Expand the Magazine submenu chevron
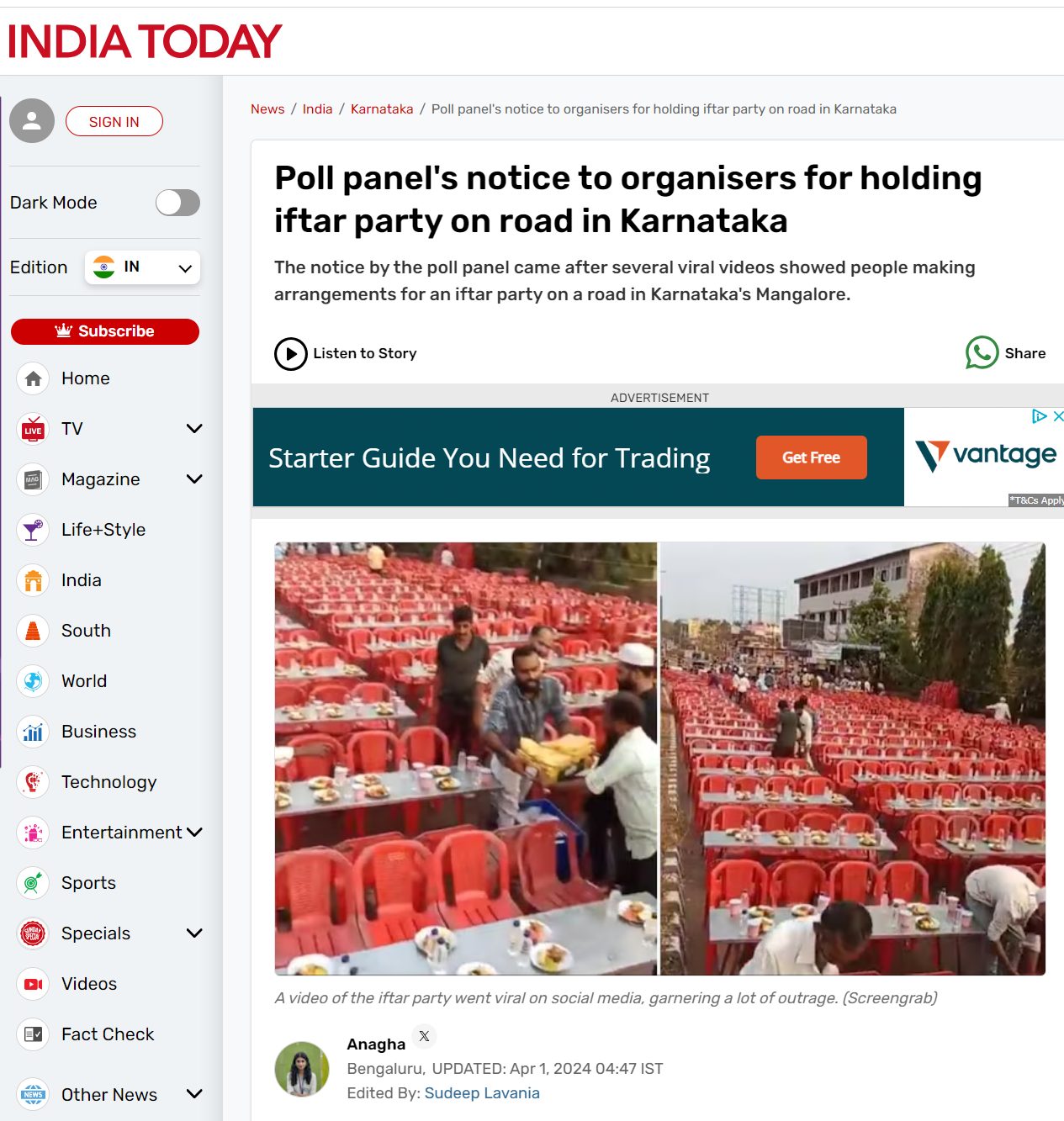 click(194, 479)
